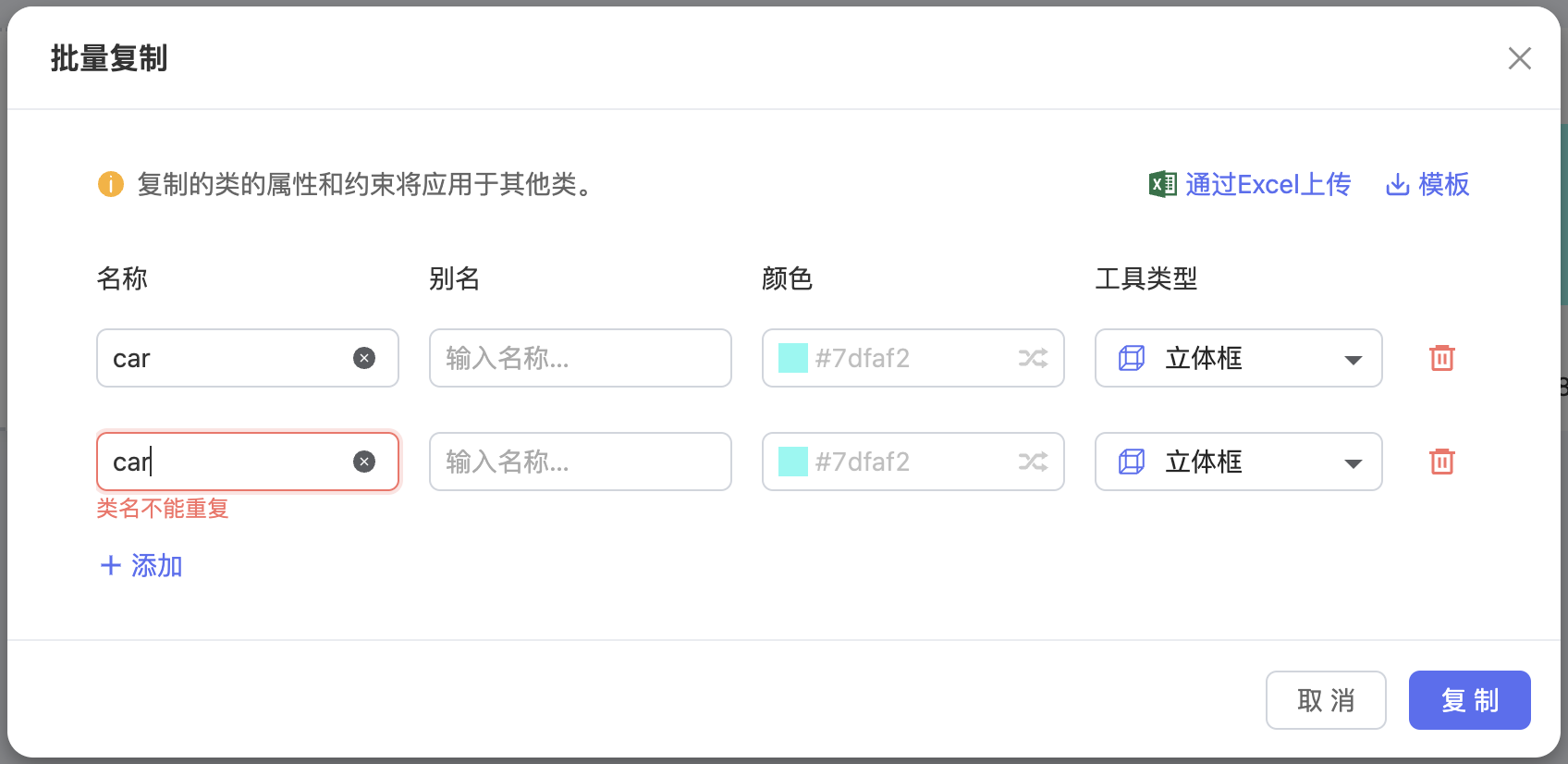Close the 批量复制 dialog
1568x764 pixels.
pyautogui.click(x=1519, y=58)
